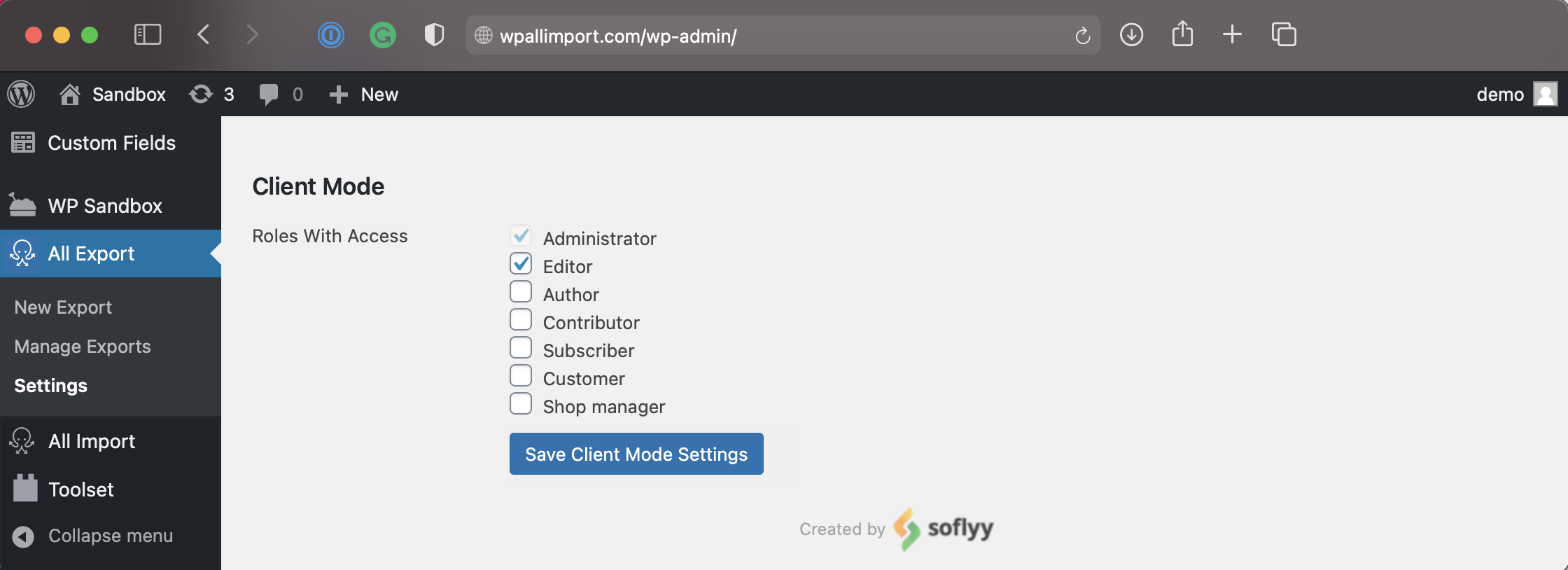Image resolution: width=1568 pixels, height=570 pixels.
Task: Click Save Client Mode Settings button
Action: point(636,454)
